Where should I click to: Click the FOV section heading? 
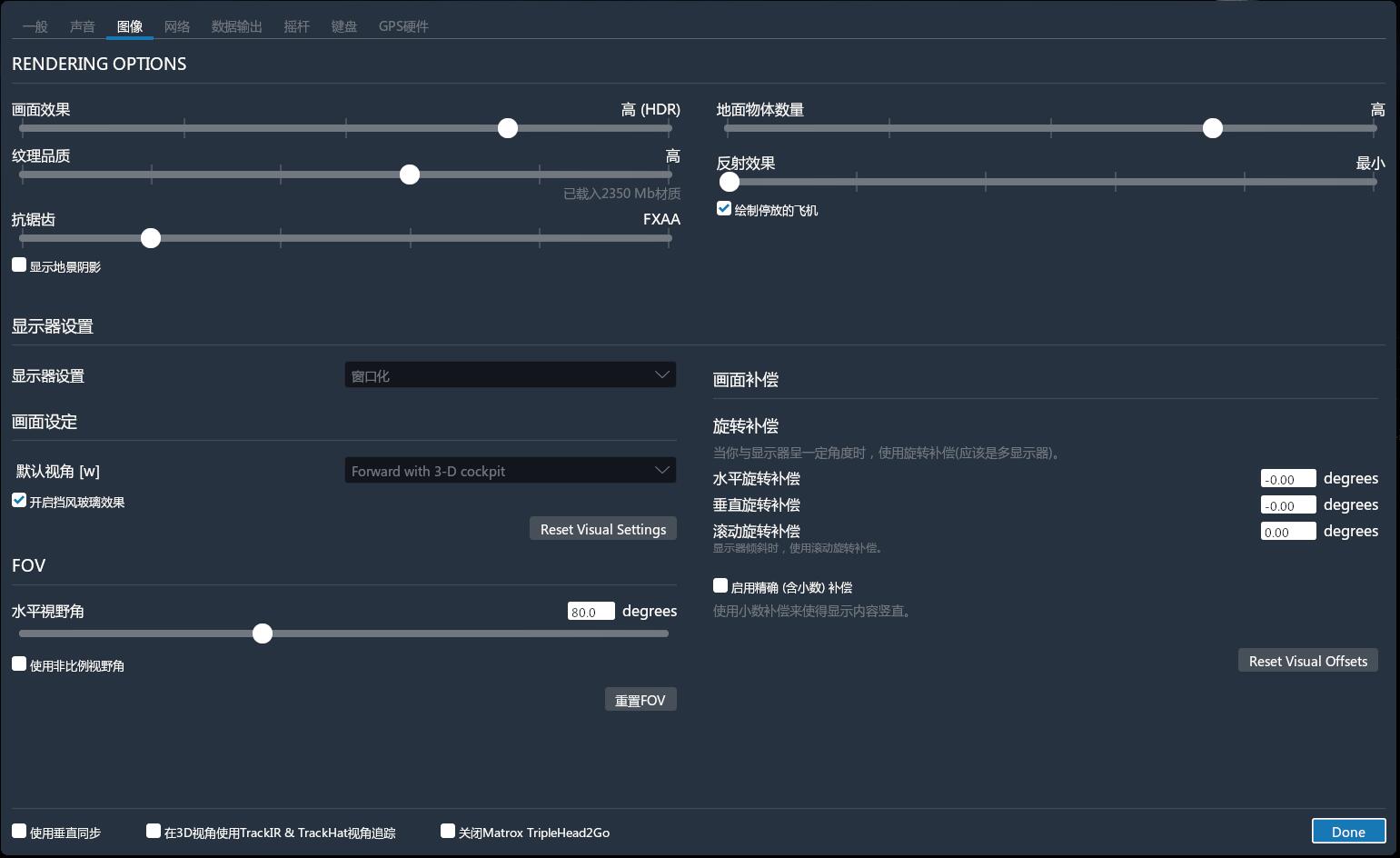pos(28,565)
